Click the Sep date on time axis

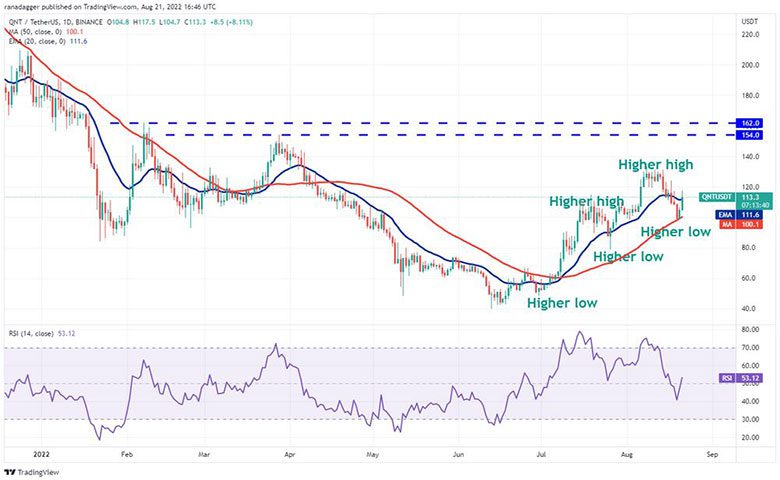[712, 455]
